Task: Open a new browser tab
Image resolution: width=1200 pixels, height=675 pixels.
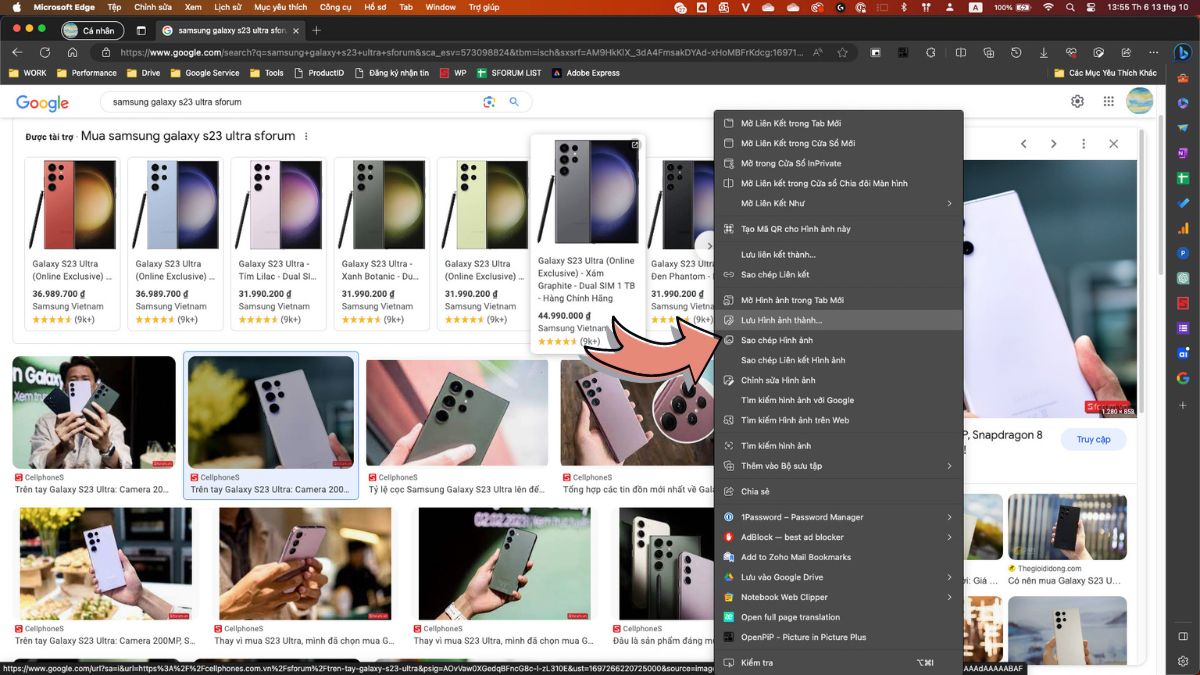Action: [317, 30]
